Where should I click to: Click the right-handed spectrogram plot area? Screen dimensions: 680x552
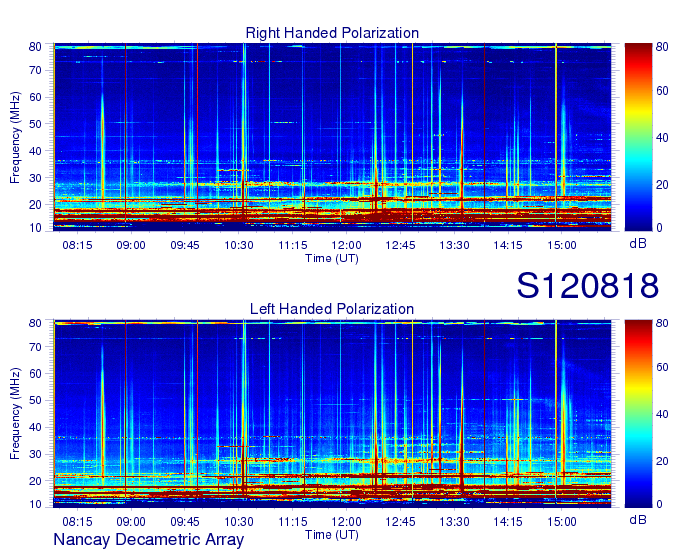click(x=332, y=137)
